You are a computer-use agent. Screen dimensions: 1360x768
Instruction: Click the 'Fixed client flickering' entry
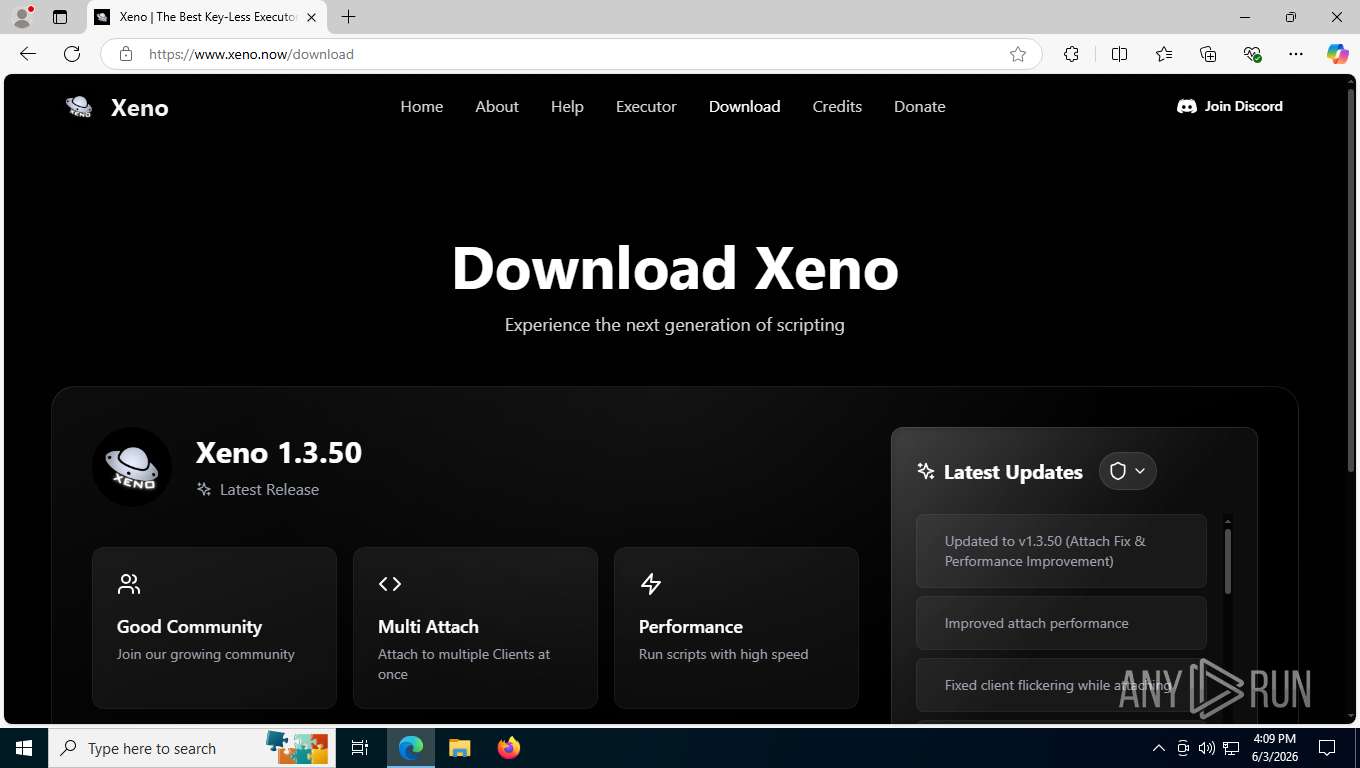point(1061,685)
